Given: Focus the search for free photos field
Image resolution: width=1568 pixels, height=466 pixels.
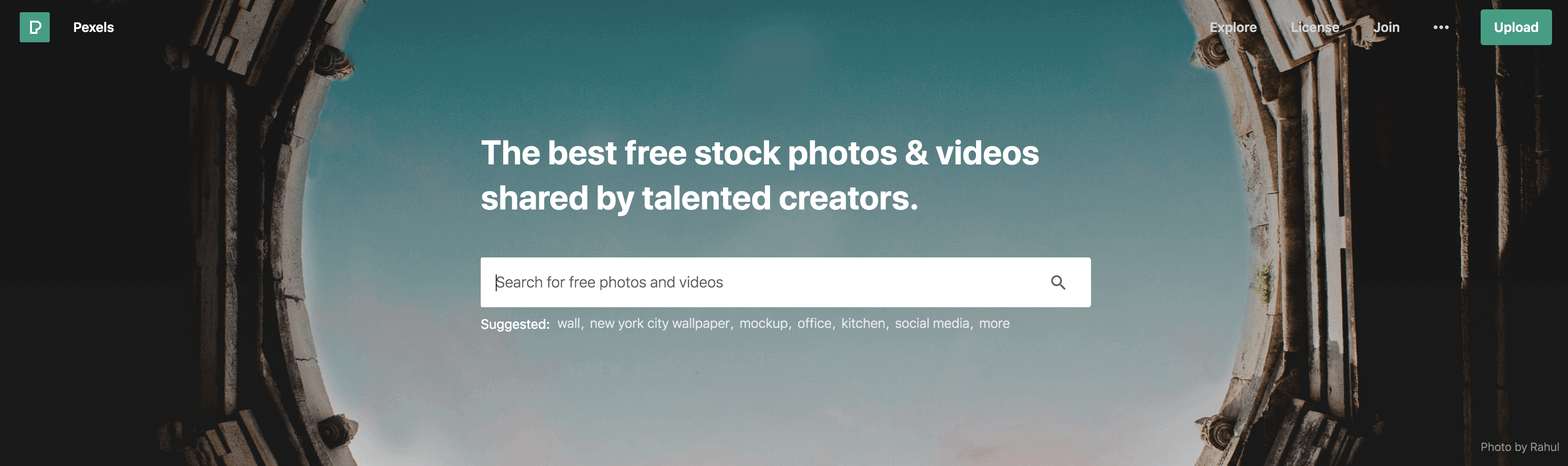Looking at the screenshot, I should coord(764,282).
